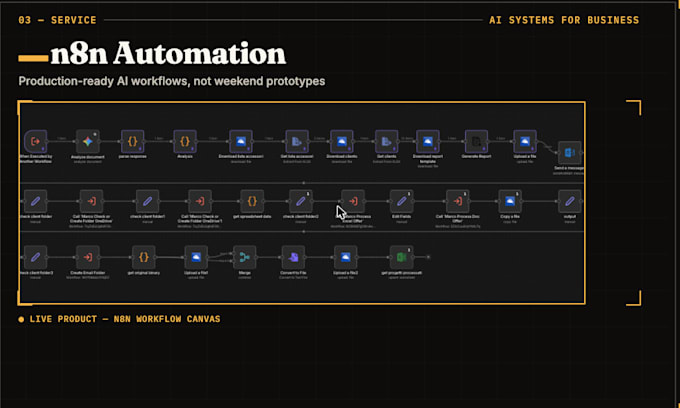The width and height of the screenshot is (680, 408).
Task: Select the 'check client folder' edit node
Action: [36, 201]
